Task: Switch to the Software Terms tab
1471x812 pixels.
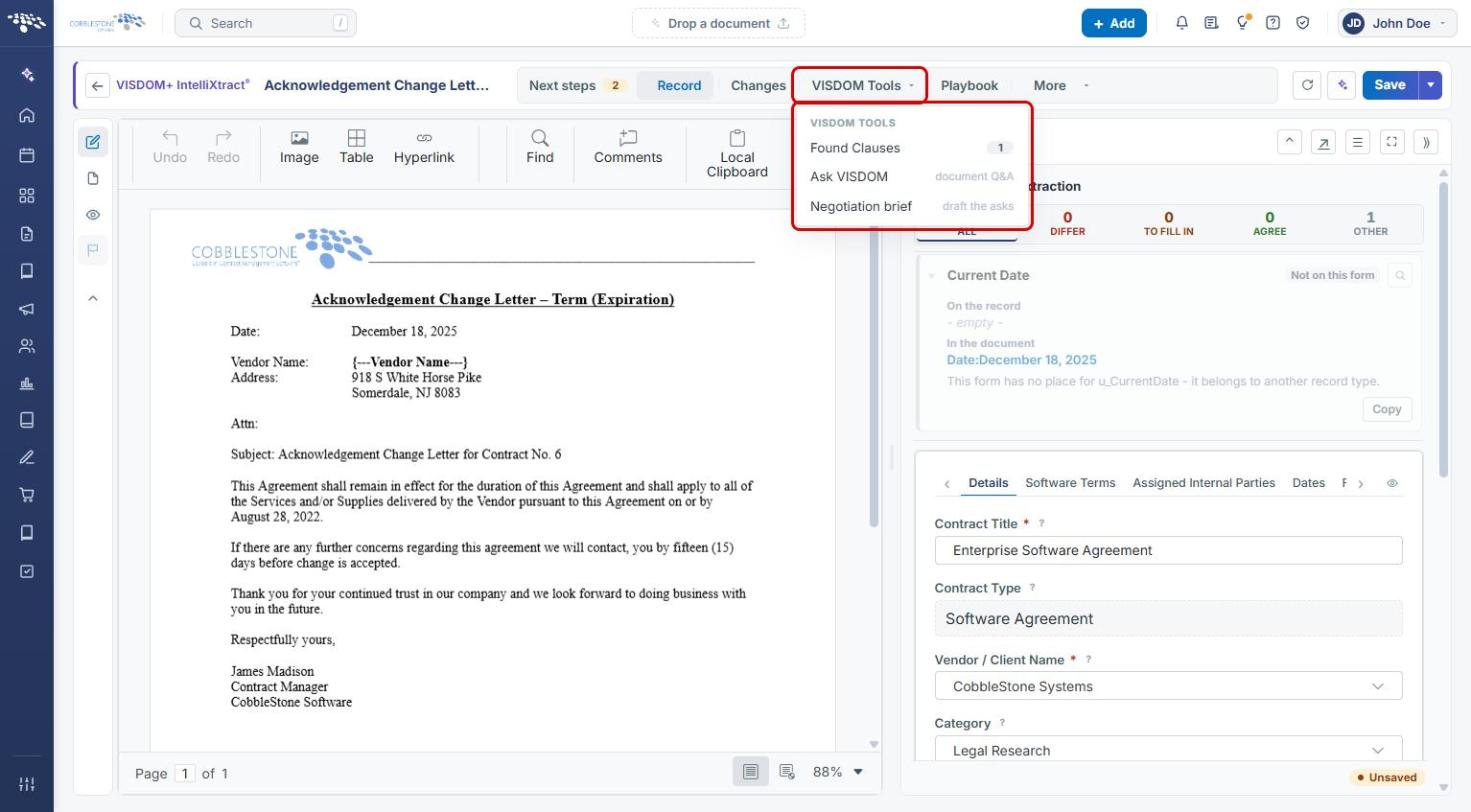Action: click(1070, 483)
